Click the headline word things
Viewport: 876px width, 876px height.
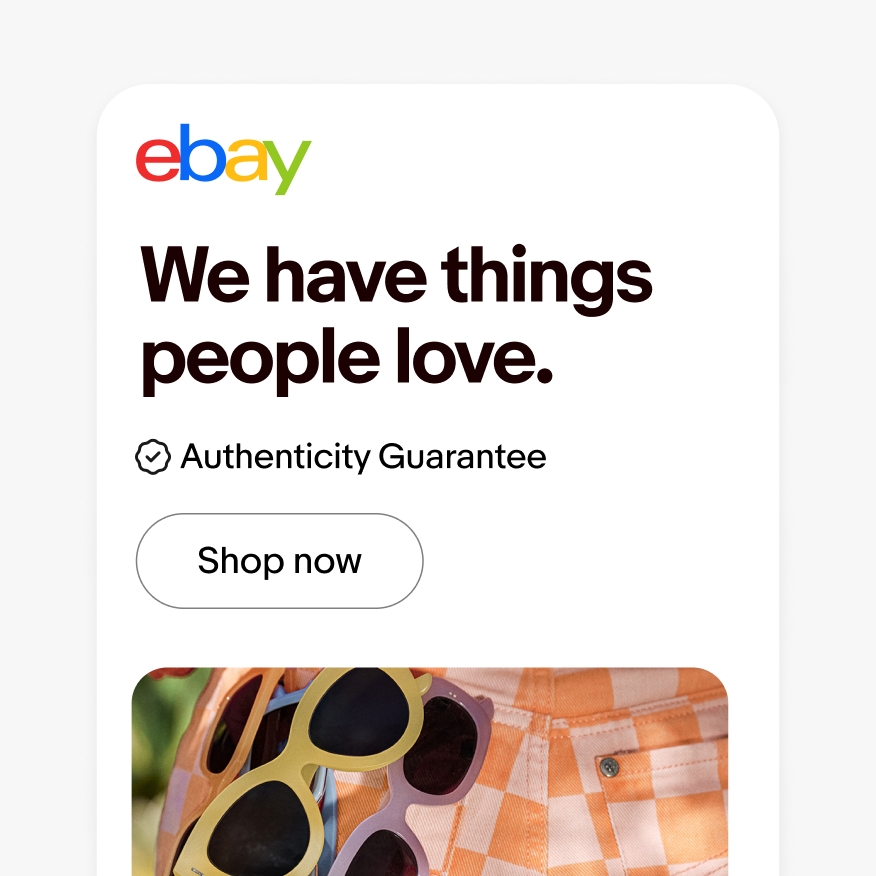click(546, 278)
